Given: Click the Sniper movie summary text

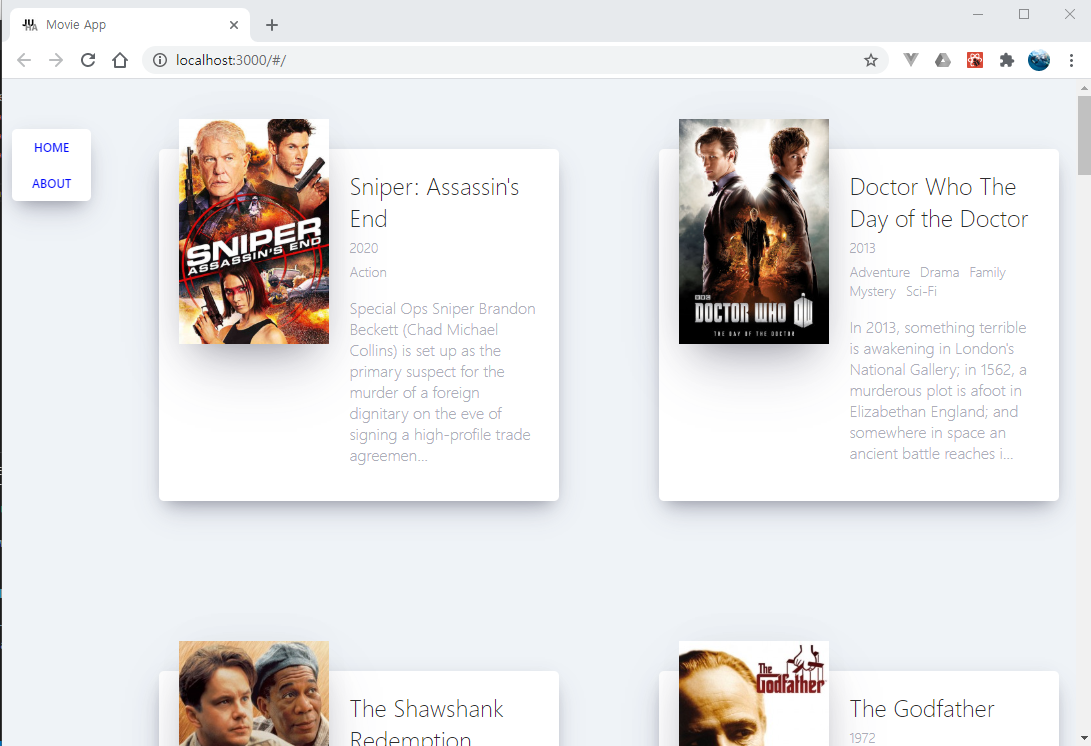Looking at the screenshot, I should 443,382.
